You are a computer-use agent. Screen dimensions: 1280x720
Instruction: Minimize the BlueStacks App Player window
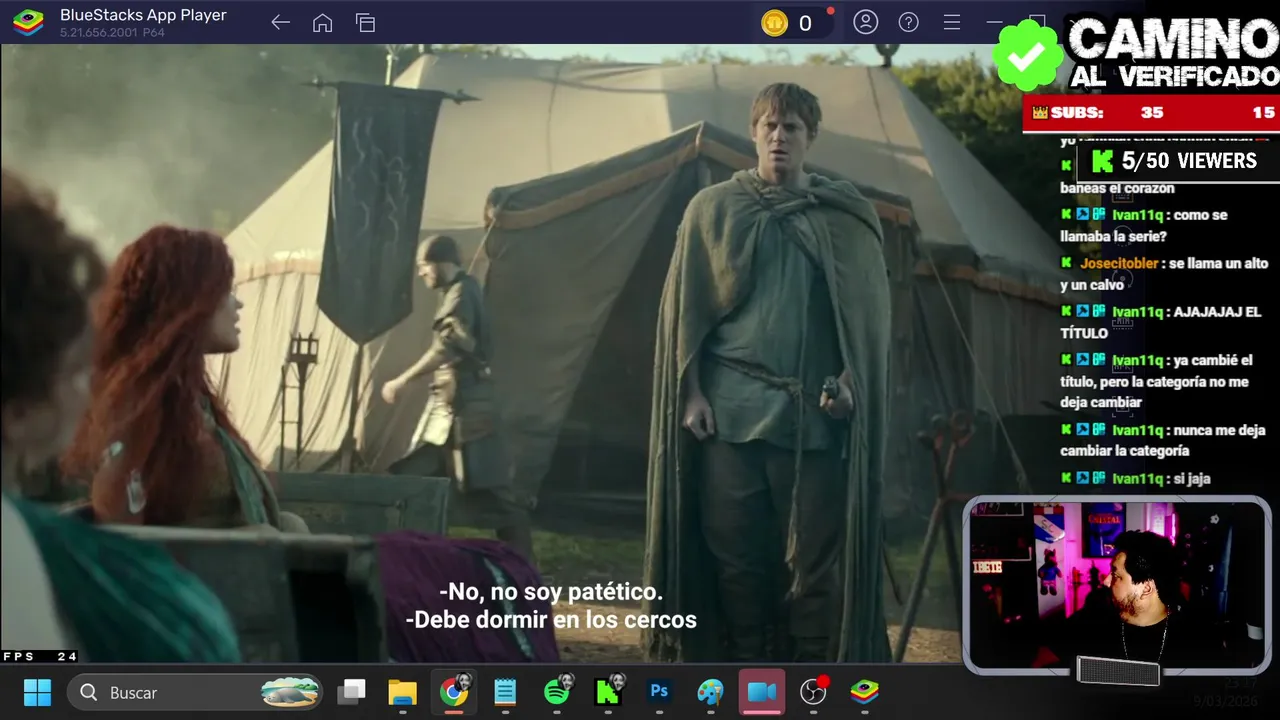(x=994, y=22)
